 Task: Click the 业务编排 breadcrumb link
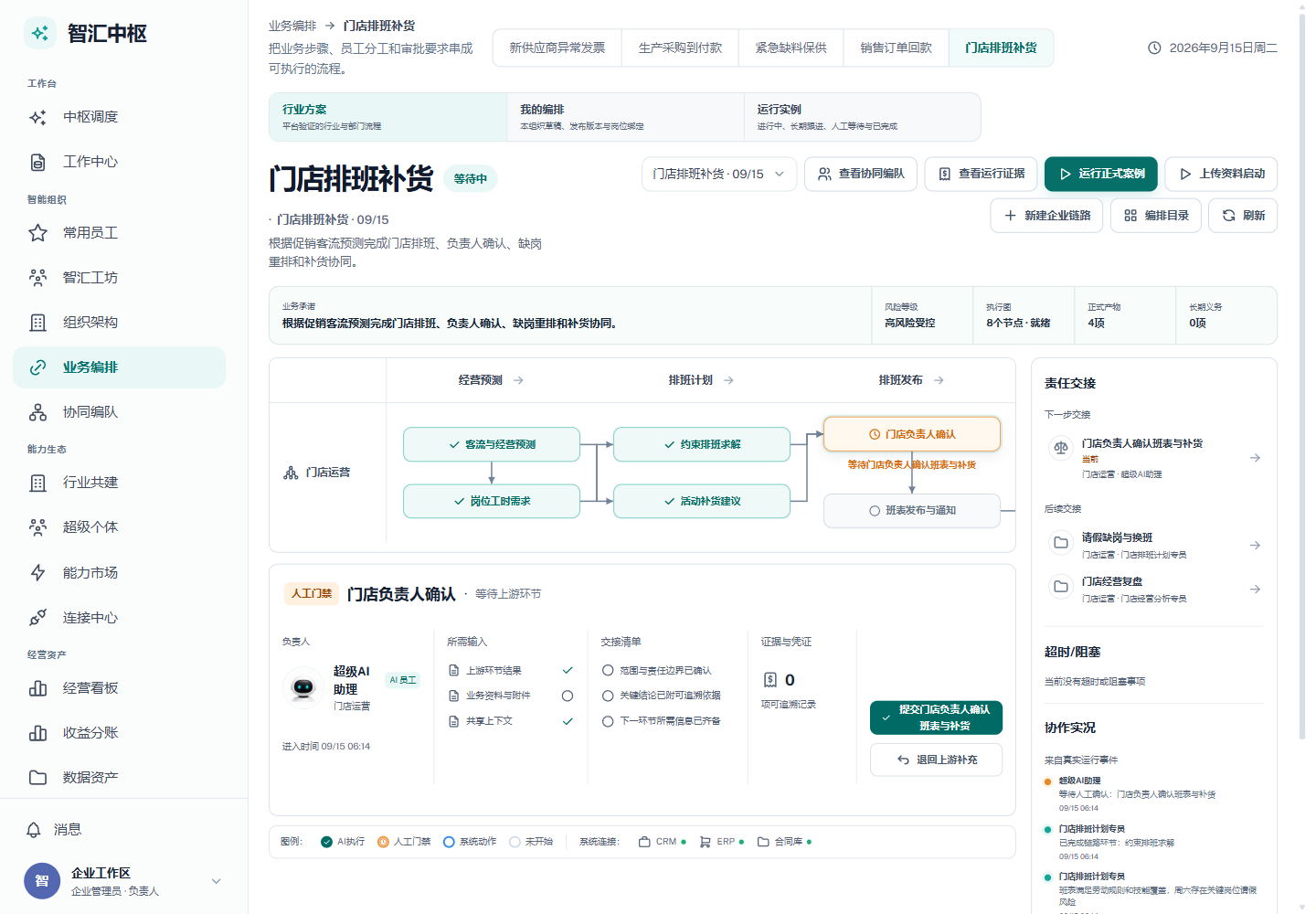click(x=292, y=26)
